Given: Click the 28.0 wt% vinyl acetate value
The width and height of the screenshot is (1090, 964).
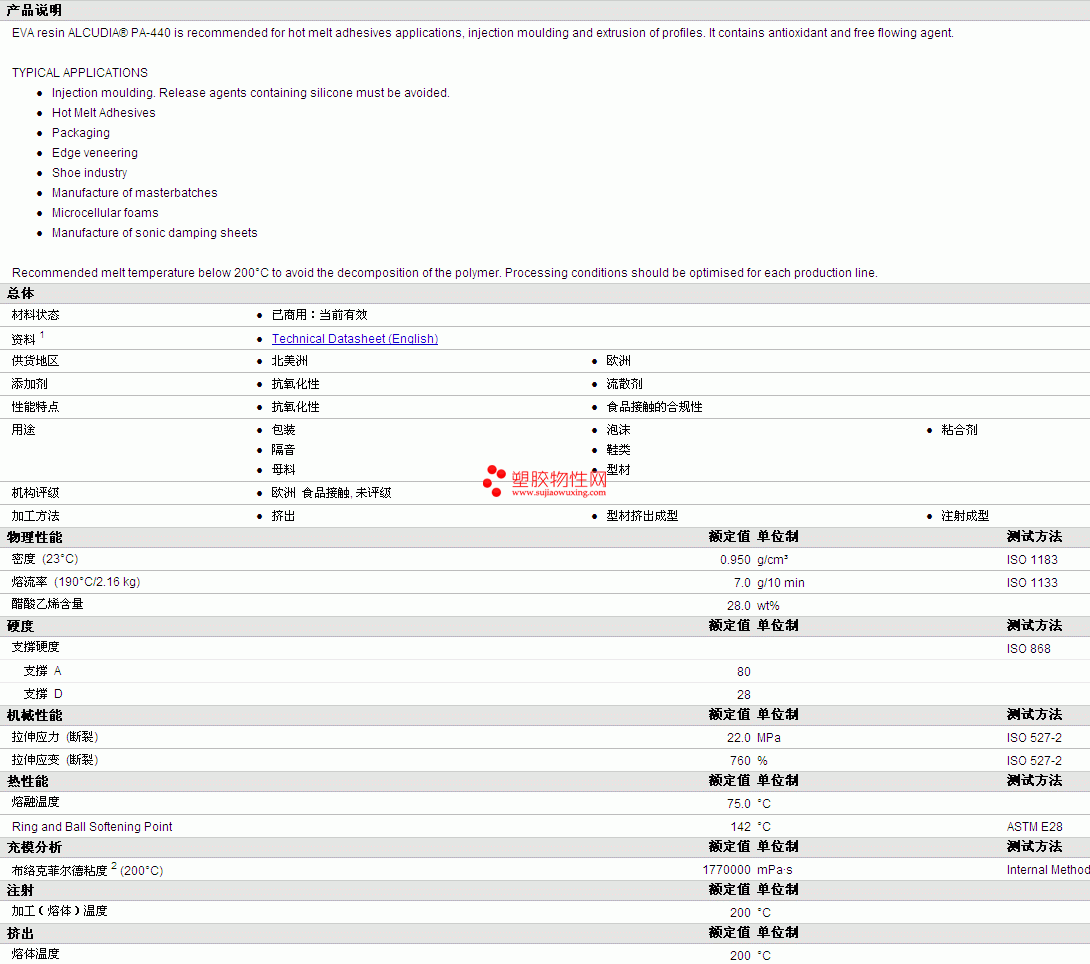Looking at the screenshot, I should point(753,605).
